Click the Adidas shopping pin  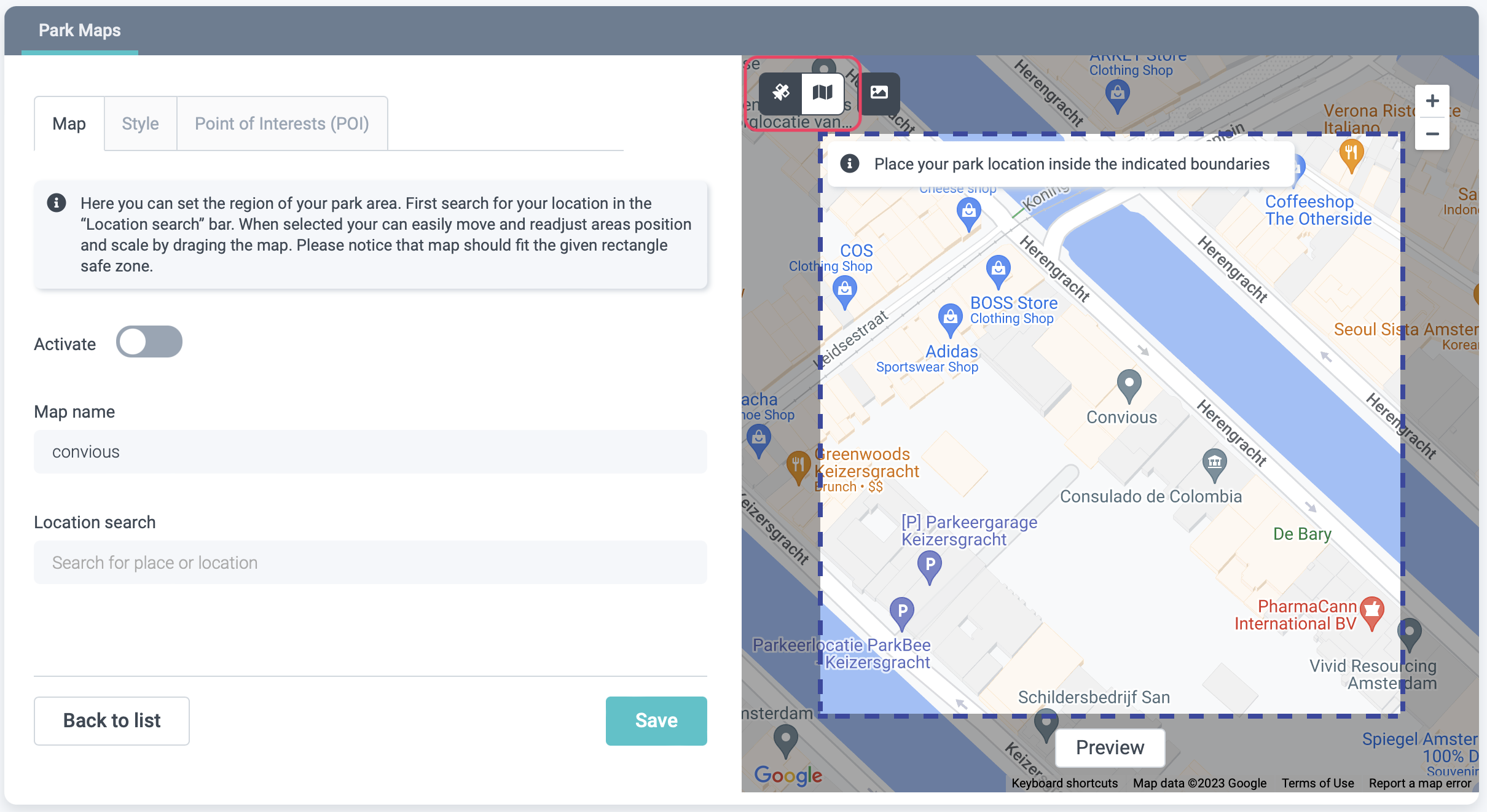pos(950,320)
